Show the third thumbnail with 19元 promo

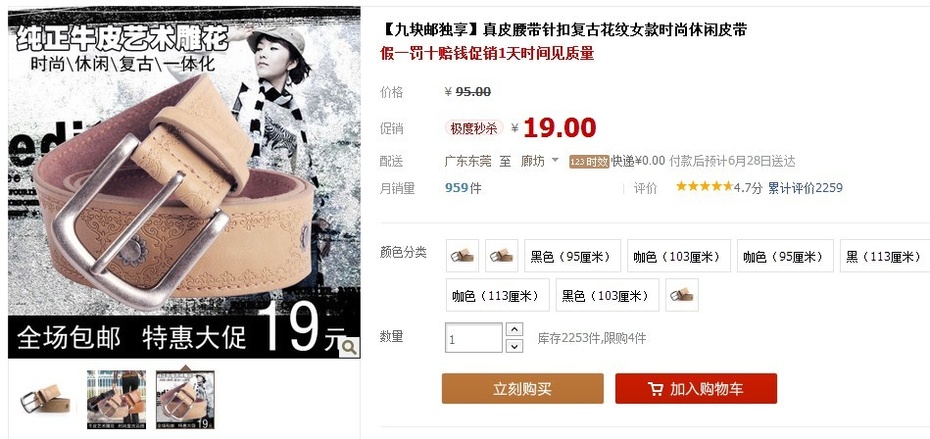[x=186, y=399]
